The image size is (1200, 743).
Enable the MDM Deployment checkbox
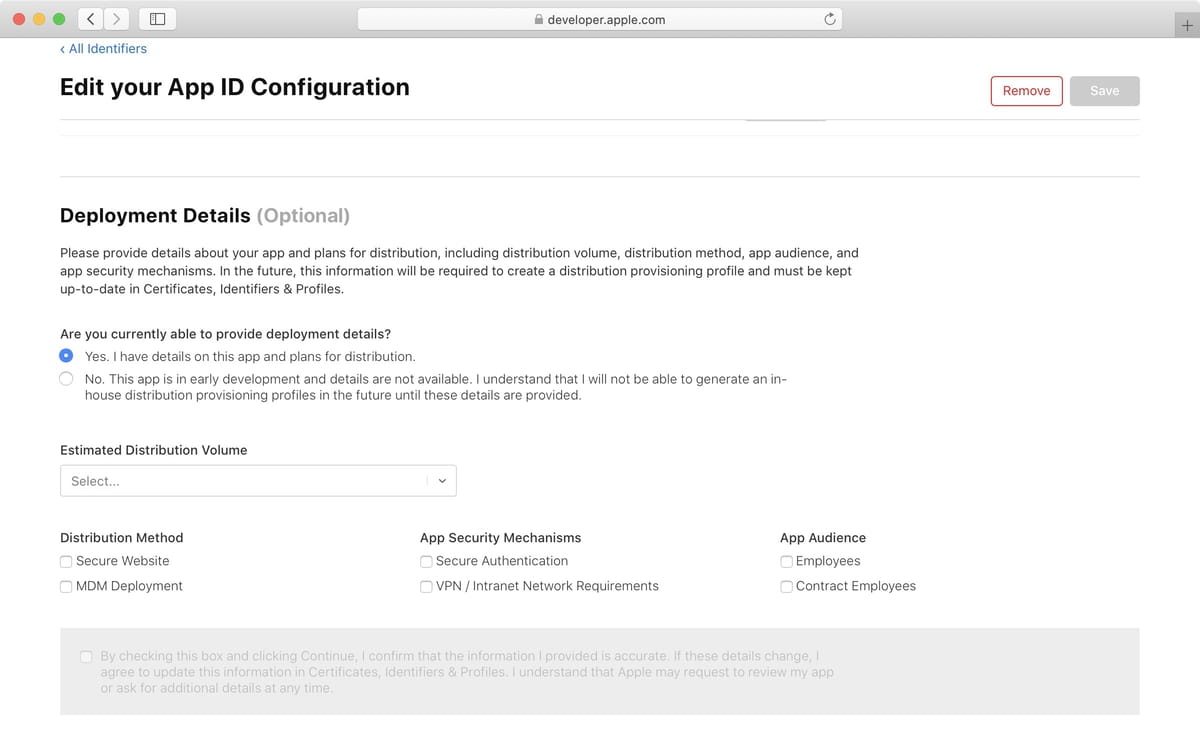pos(66,587)
